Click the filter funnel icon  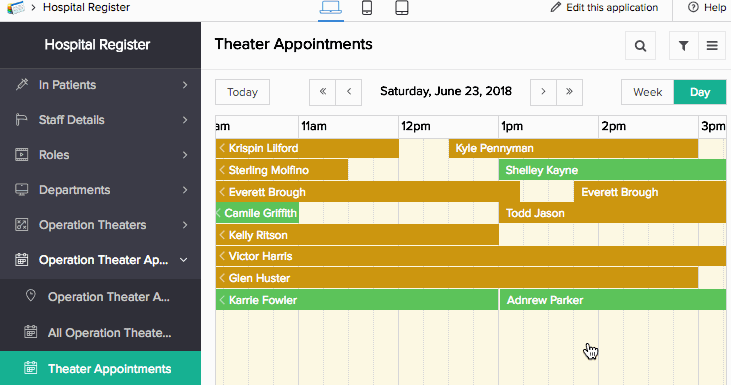(x=683, y=46)
